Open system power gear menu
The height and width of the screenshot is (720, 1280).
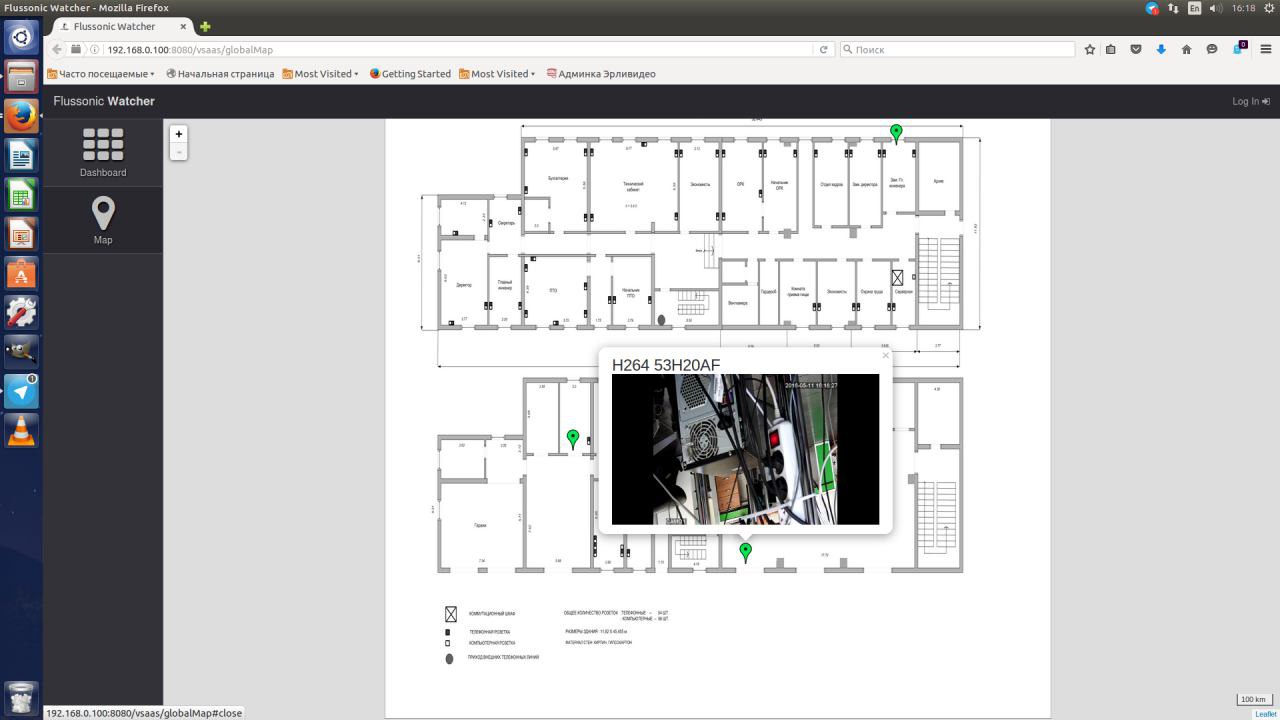[x=1270, y=8]
